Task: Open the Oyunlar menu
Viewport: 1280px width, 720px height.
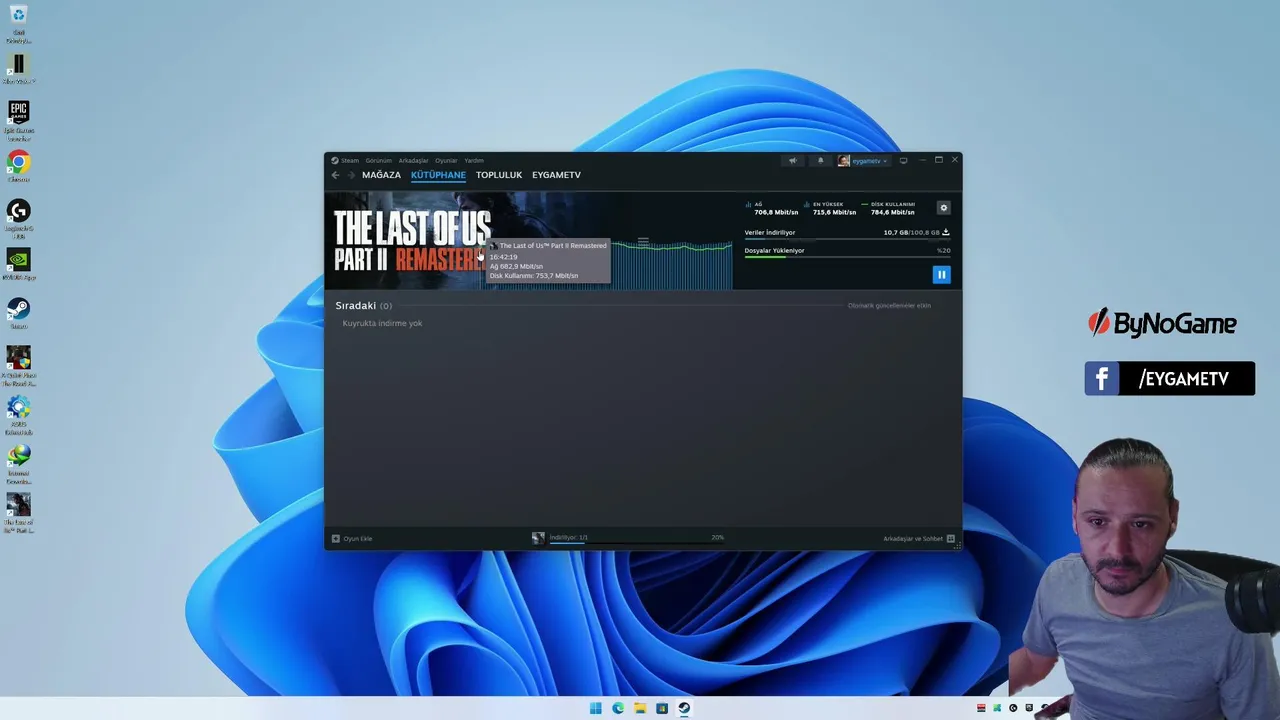Action: pos(446,160)
